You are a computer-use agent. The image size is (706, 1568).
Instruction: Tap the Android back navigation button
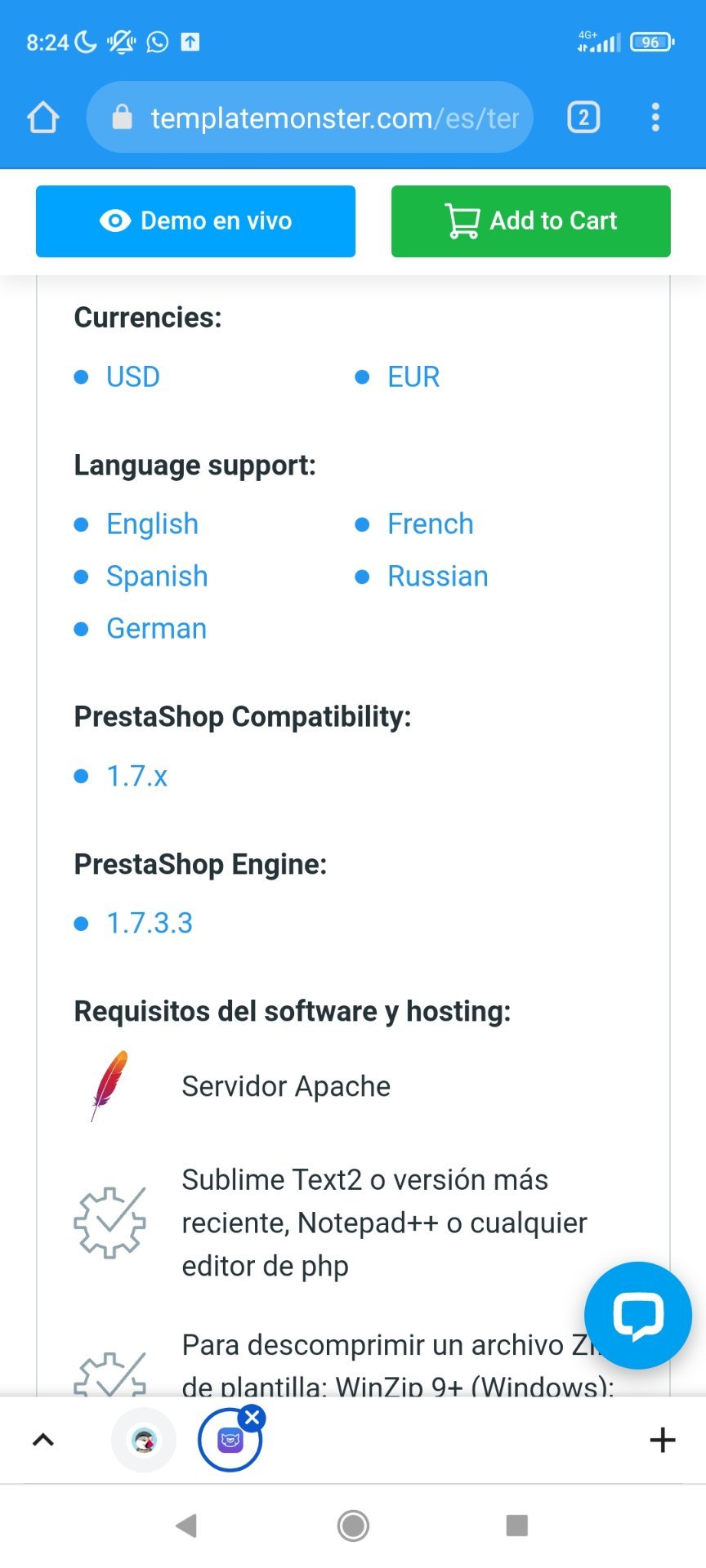[187, 1525]
